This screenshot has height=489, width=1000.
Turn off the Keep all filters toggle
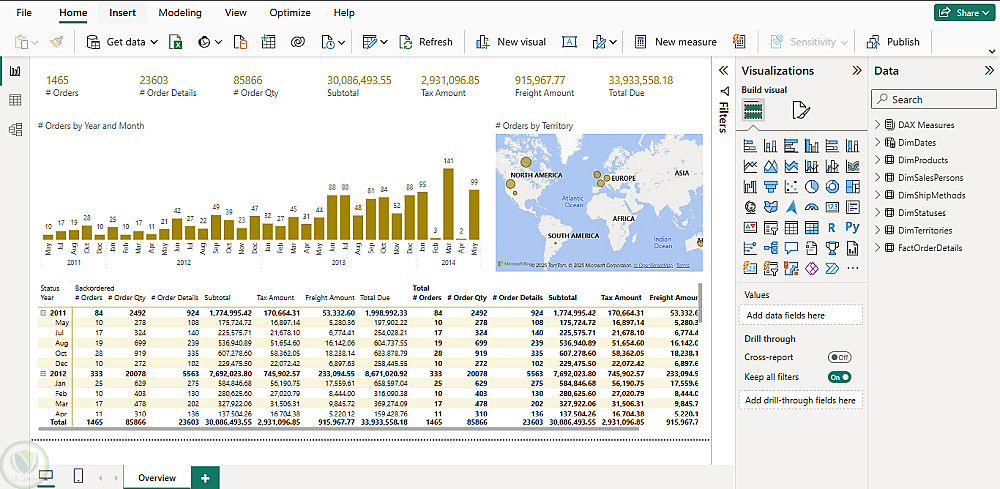click(x=839, y=377)
